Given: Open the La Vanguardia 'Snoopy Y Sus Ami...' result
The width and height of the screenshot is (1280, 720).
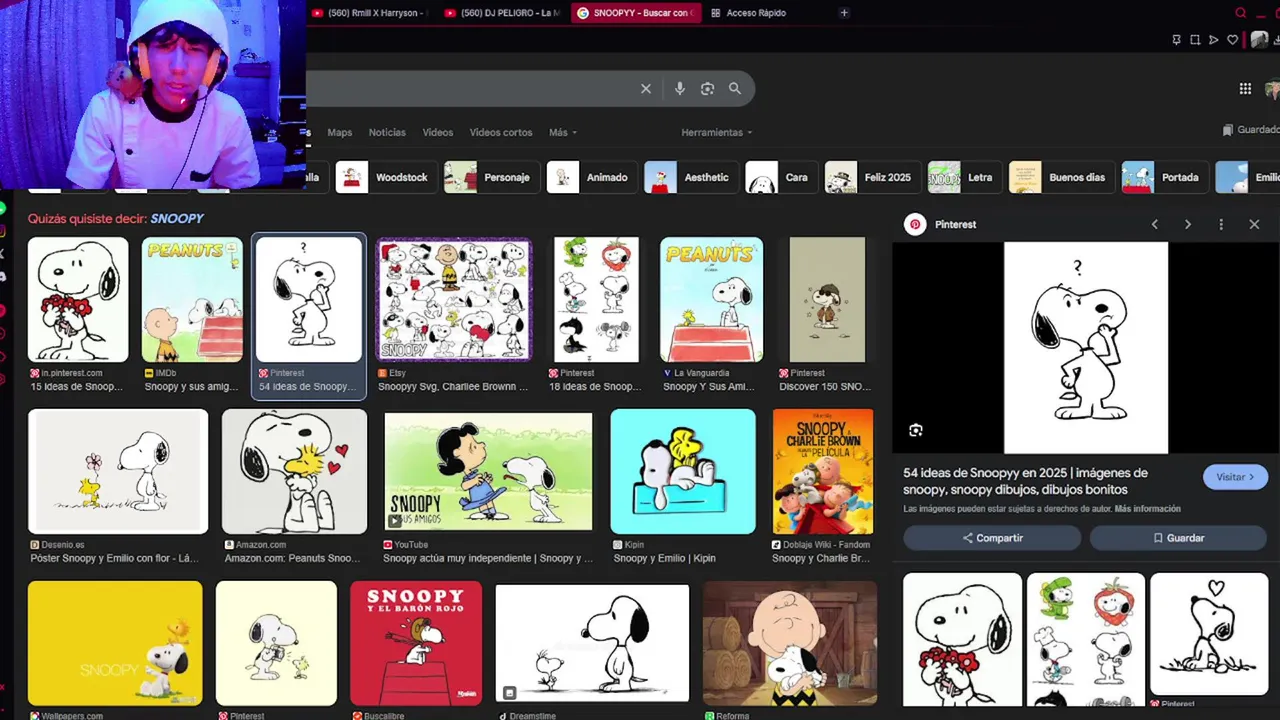Looking at the screenshot, I should point(711,315).
